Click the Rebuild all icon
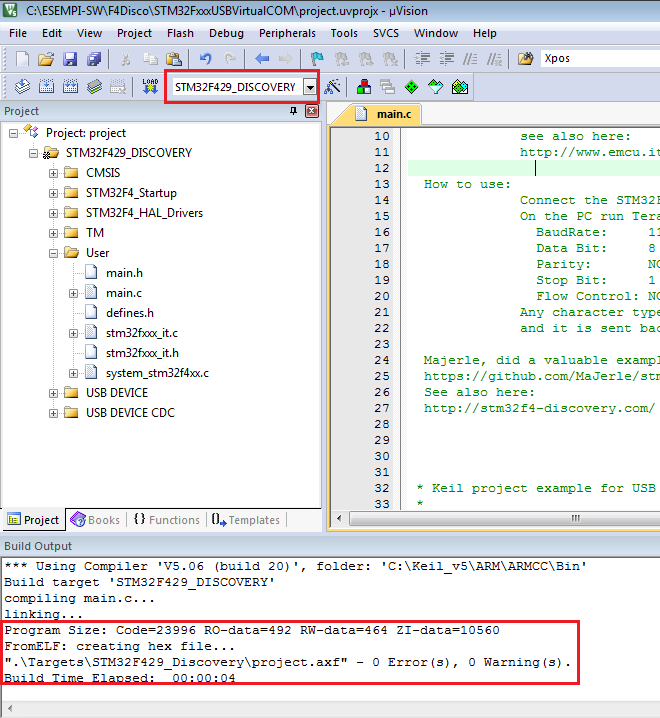 coord(70,86)
